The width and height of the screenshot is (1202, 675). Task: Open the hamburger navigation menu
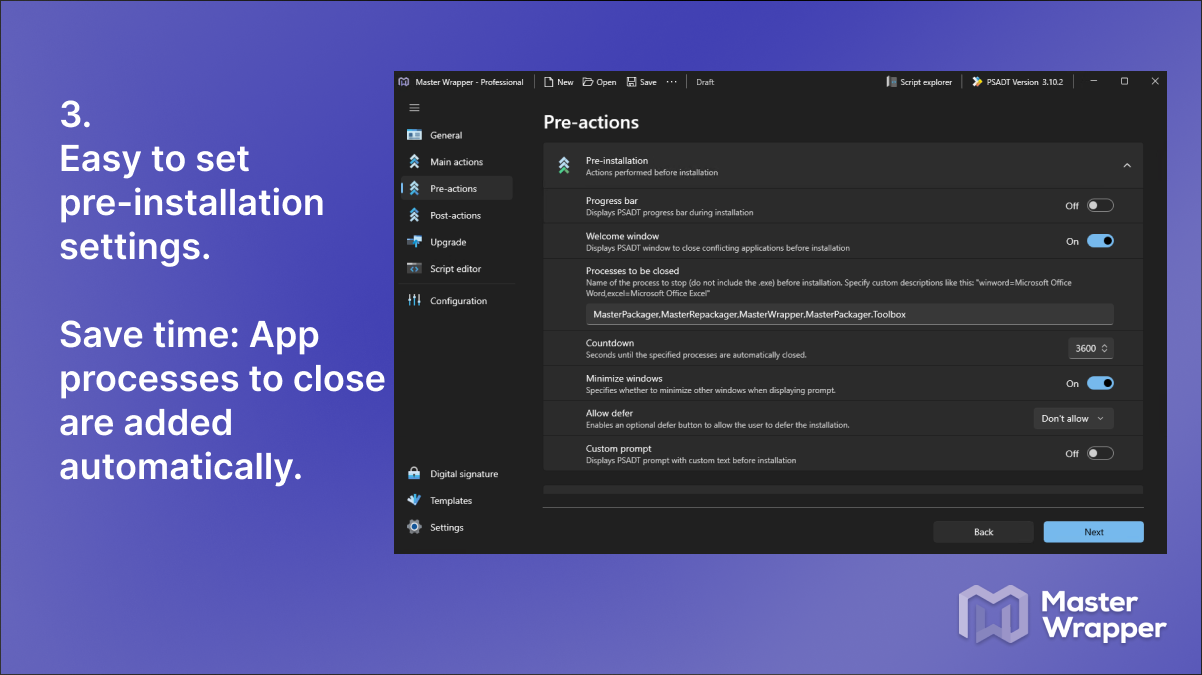[414, 108]
